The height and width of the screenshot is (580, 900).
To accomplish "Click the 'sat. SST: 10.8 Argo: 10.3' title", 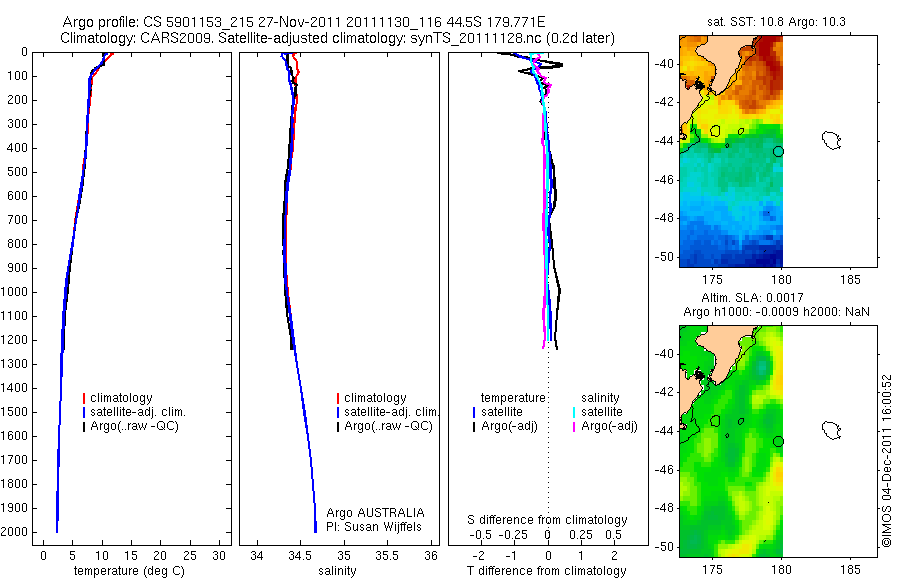I will [x=776, y=22].
